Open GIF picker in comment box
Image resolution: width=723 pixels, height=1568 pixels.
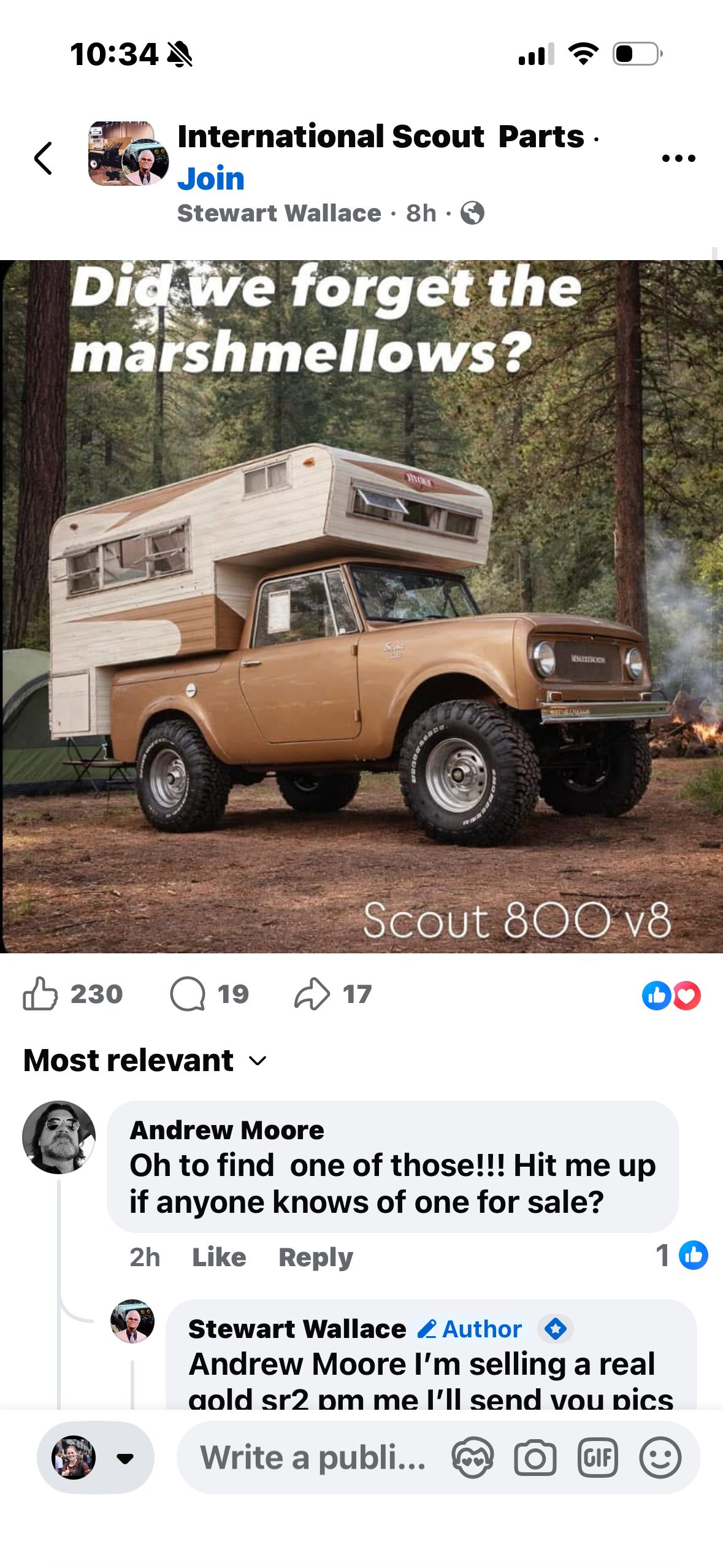[x=597, y=1458]
